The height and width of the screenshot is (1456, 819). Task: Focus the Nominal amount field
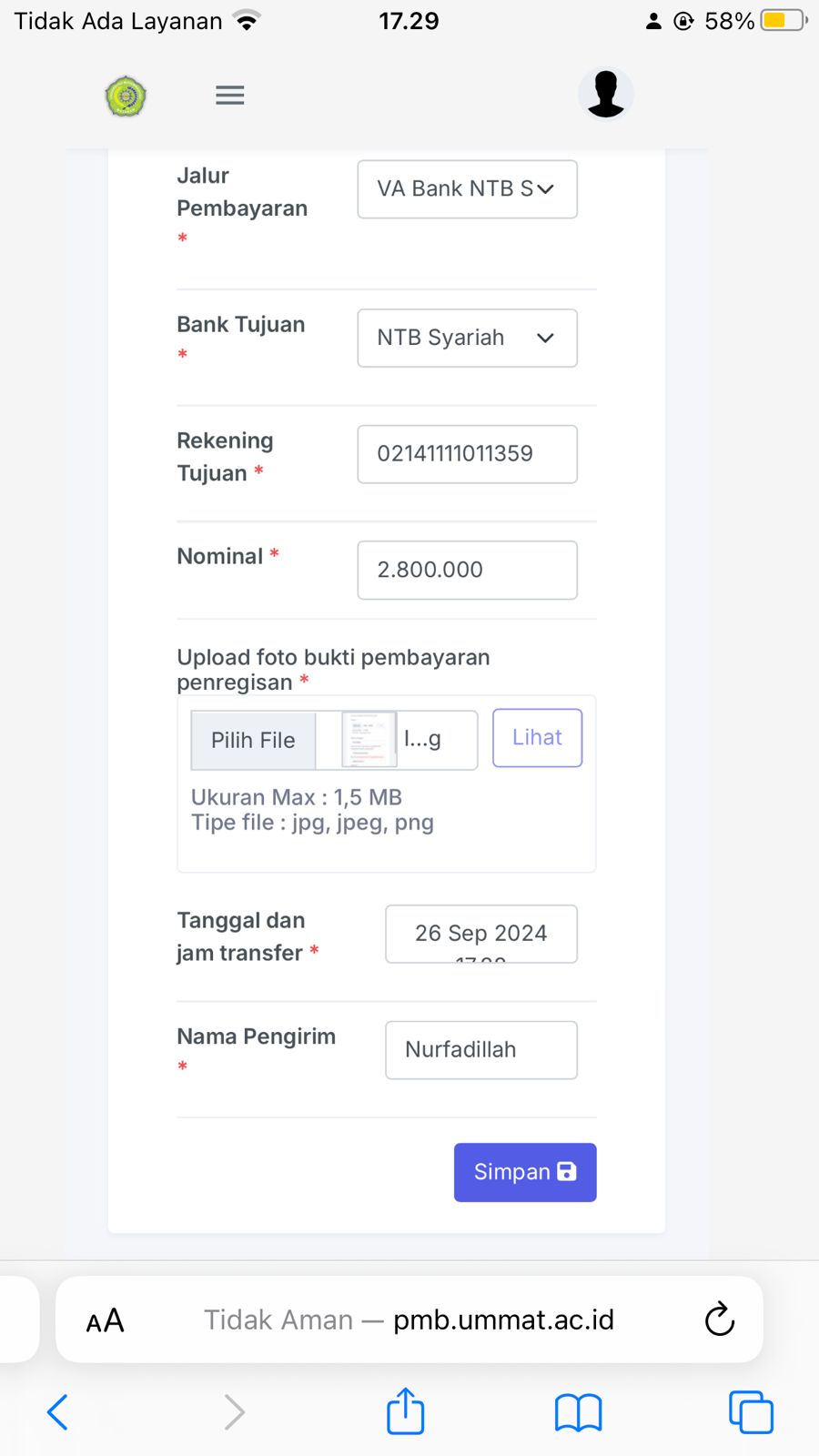point(467,570)
